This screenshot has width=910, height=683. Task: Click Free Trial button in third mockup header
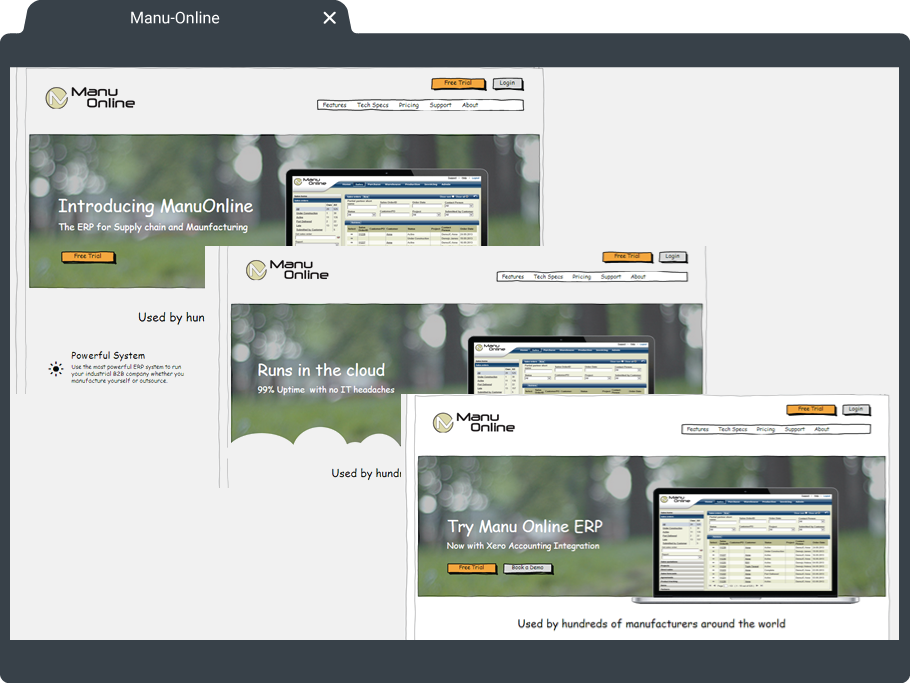tap(811, 410)
